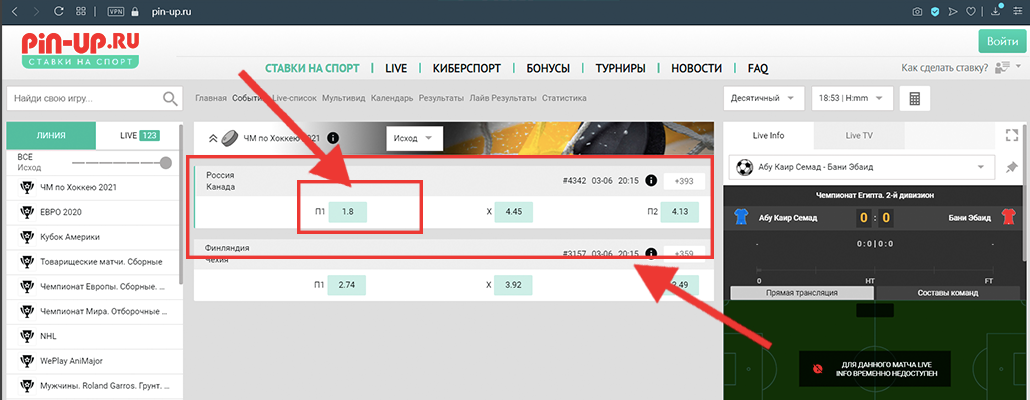Select Товарищеские матчи. Сборные
Viewport: 1030px width, 400px height.
tap(93, 262)
